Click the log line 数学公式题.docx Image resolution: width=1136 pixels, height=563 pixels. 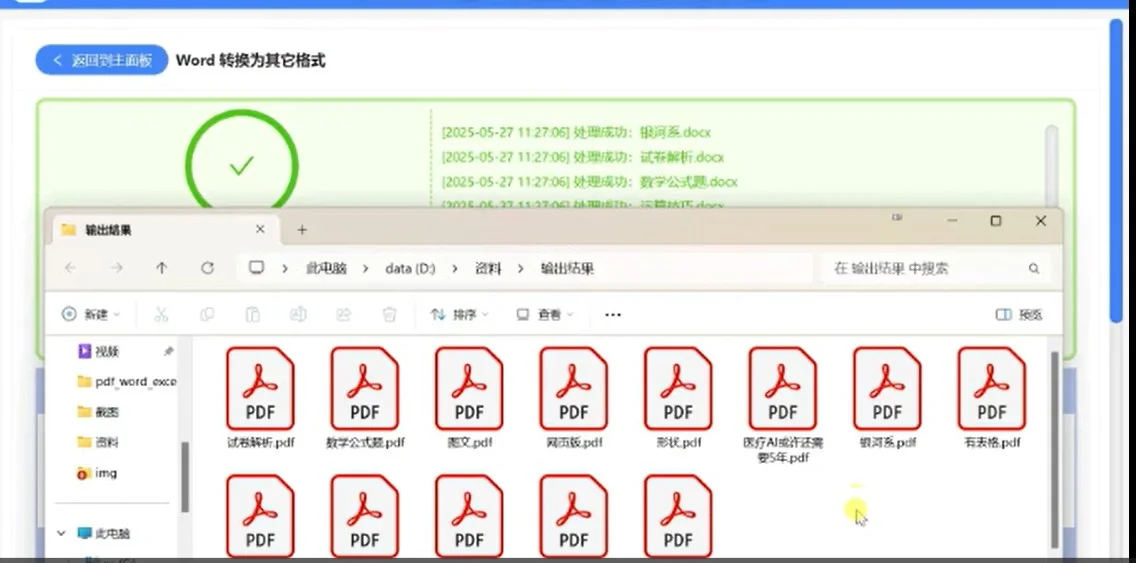(589, 181)
